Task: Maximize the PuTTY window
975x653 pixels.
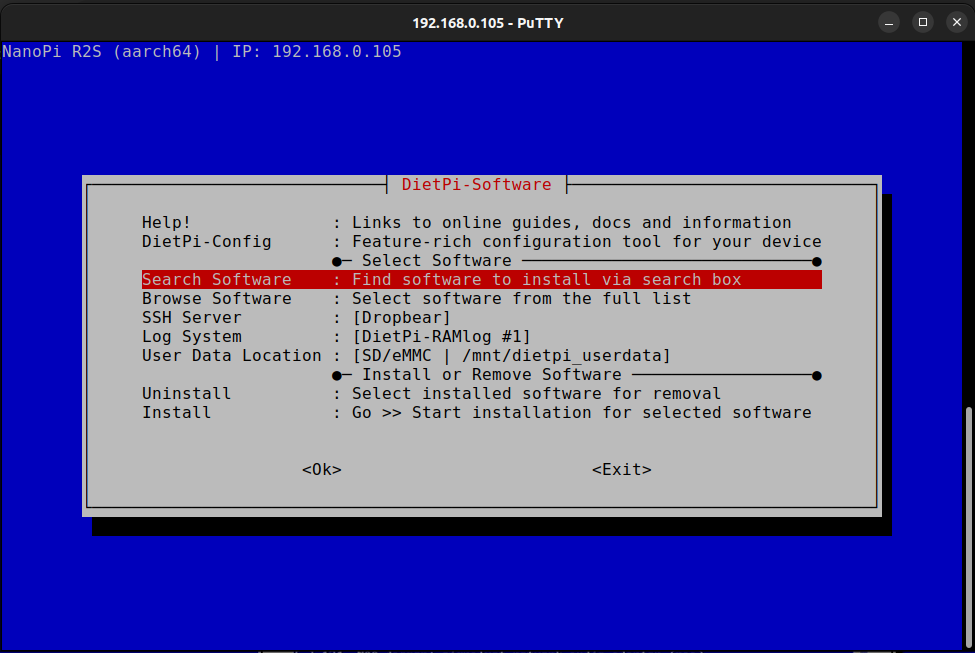Action: (922, 22)
